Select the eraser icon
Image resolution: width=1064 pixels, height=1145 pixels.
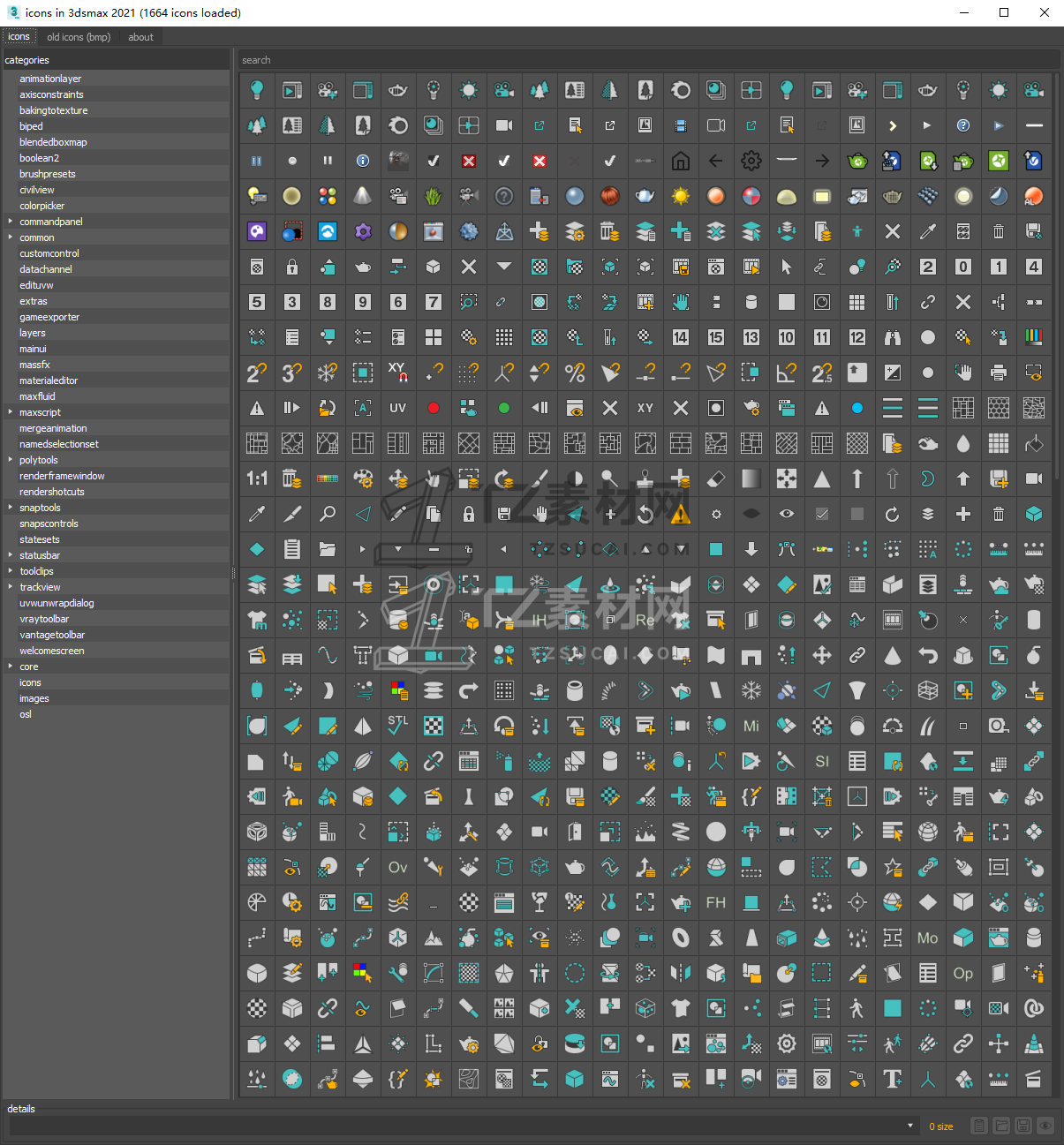pos(716,478)
